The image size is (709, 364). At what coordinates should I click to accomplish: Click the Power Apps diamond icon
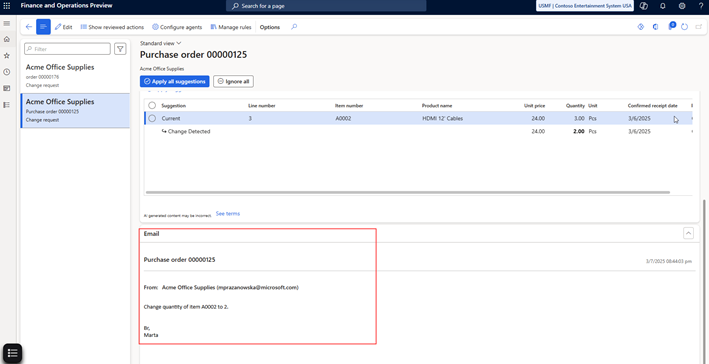point(640,27)
